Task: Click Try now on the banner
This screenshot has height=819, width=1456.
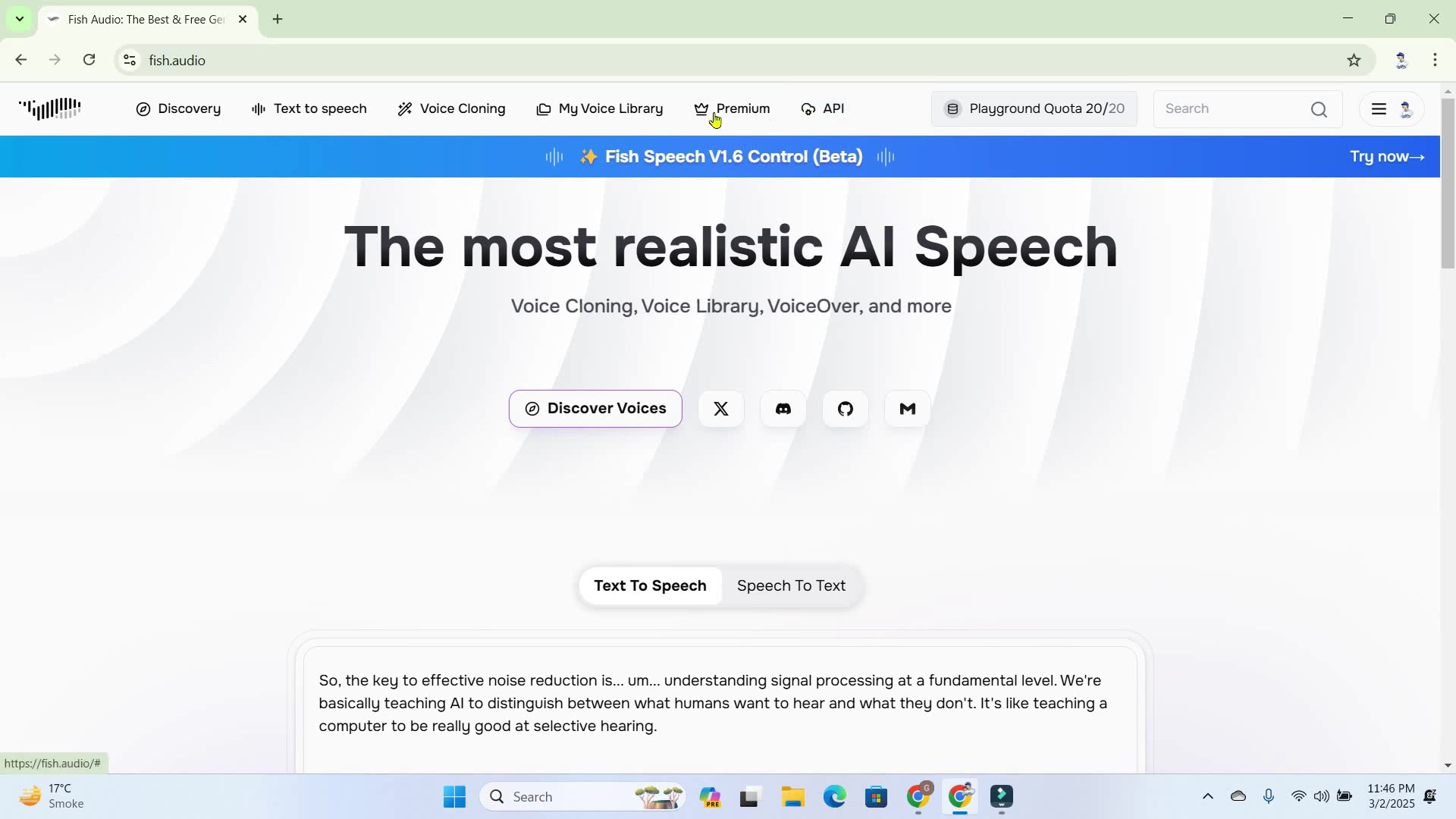Action: pyautogui.click(x=1387, y=157)
